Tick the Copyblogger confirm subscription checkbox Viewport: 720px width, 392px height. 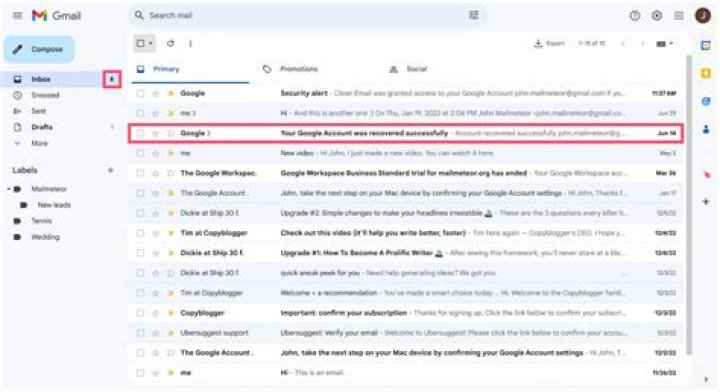[x=141, y=313]
